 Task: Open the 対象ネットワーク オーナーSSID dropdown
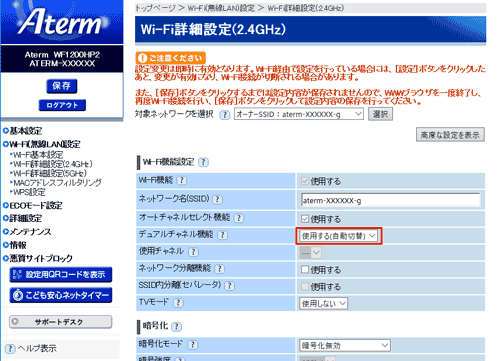[299, 114]
